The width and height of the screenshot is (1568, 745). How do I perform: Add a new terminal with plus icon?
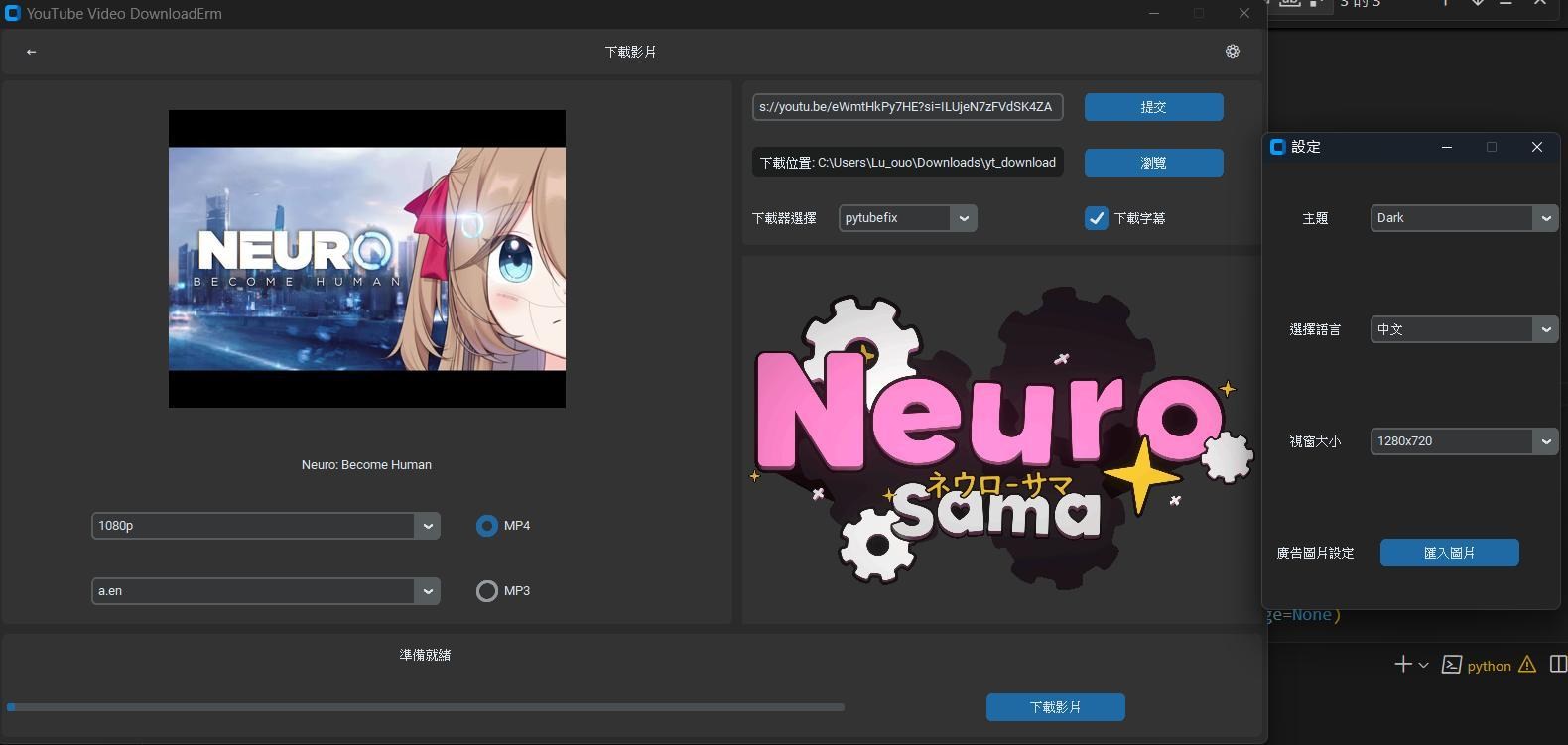(x=1402, y=665)
